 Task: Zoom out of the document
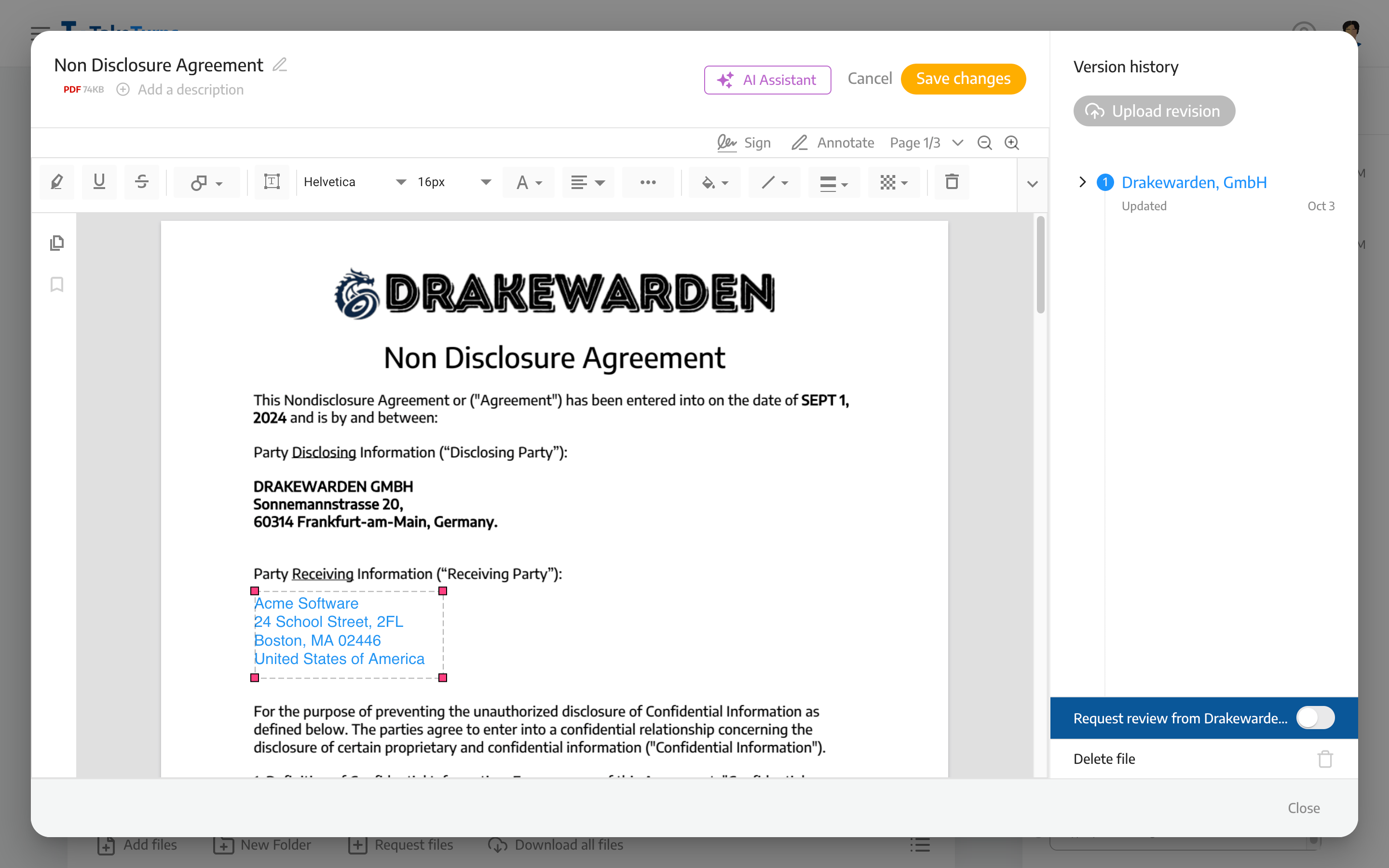click(x=985, y=142)
